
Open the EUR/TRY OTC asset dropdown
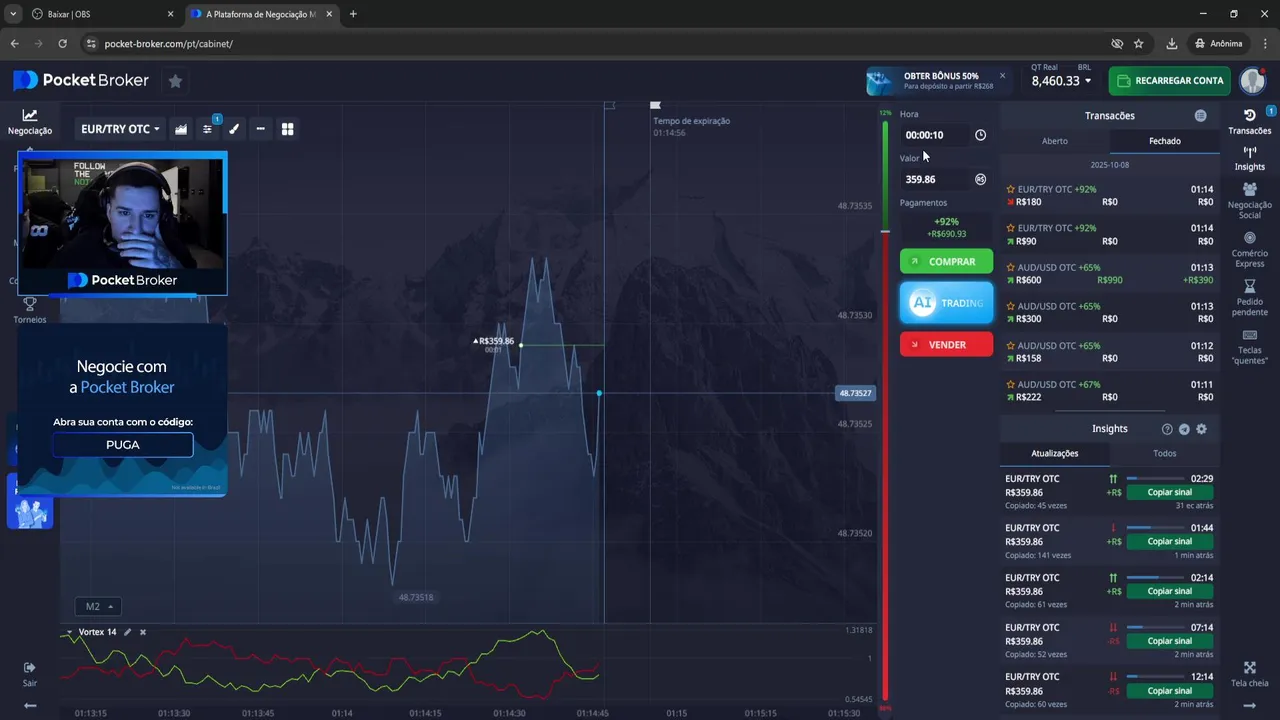120,129
